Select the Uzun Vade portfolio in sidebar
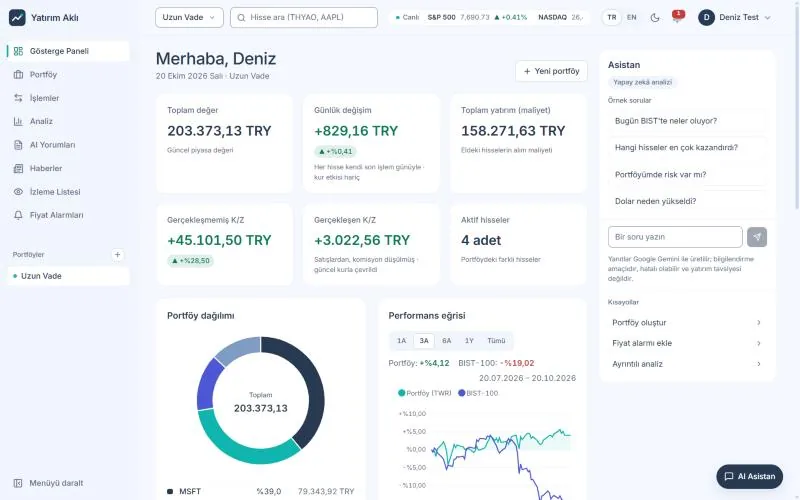Screen dimensions: 800x500 click(68, 276)
